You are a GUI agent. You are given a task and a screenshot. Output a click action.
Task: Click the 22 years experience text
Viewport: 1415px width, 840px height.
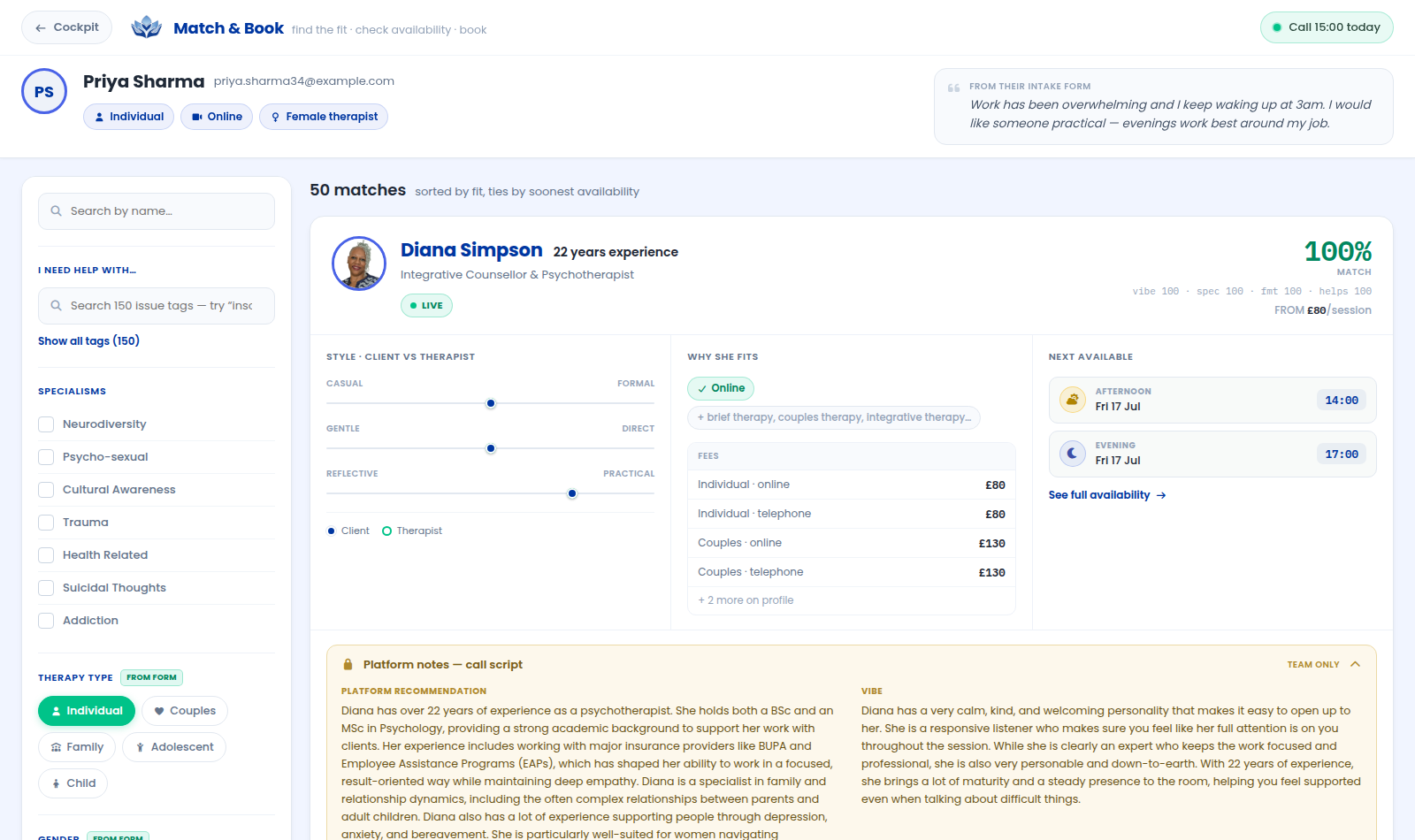(x=616, y=252)
